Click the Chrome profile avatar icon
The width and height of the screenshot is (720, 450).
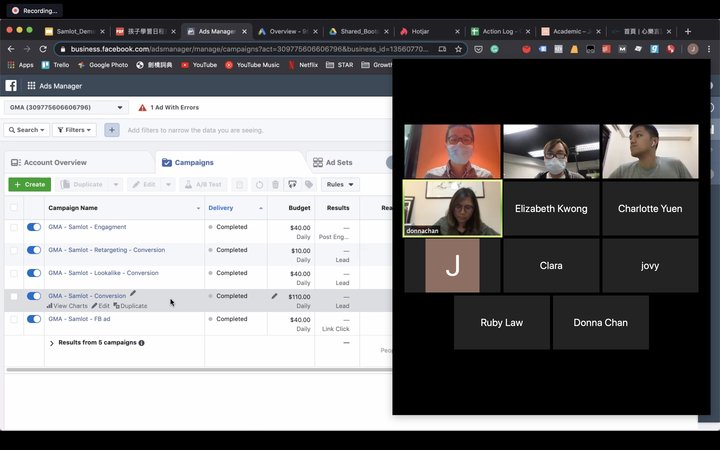click(x=693, y=49)
